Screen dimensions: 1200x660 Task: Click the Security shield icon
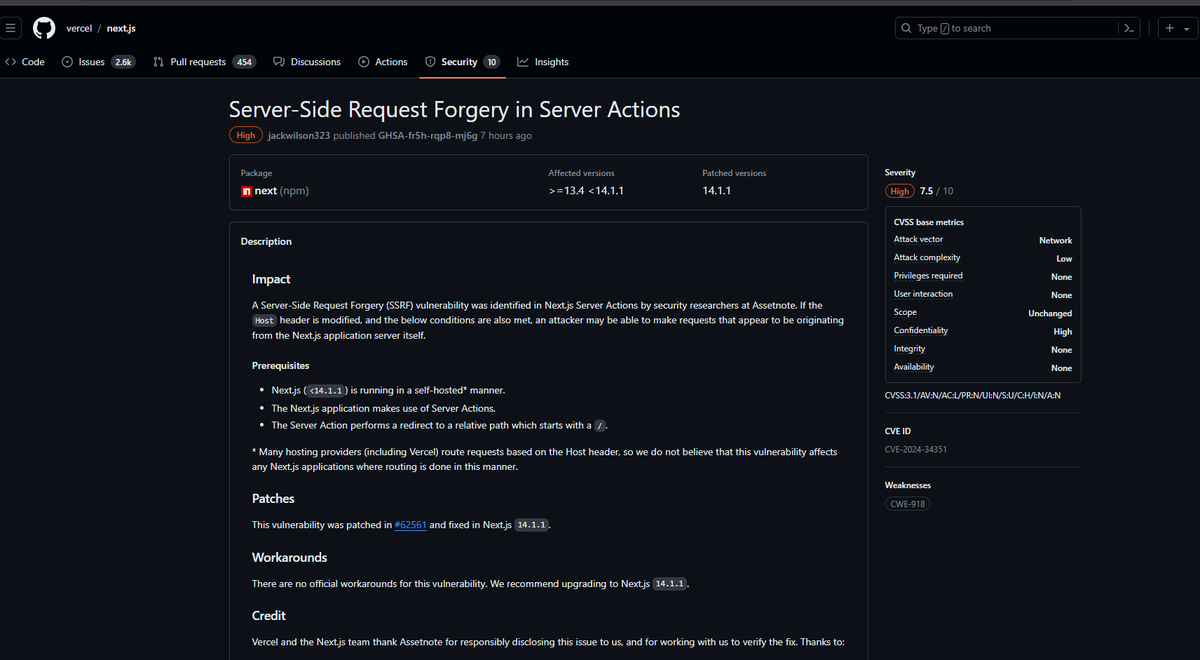(430, 62)
